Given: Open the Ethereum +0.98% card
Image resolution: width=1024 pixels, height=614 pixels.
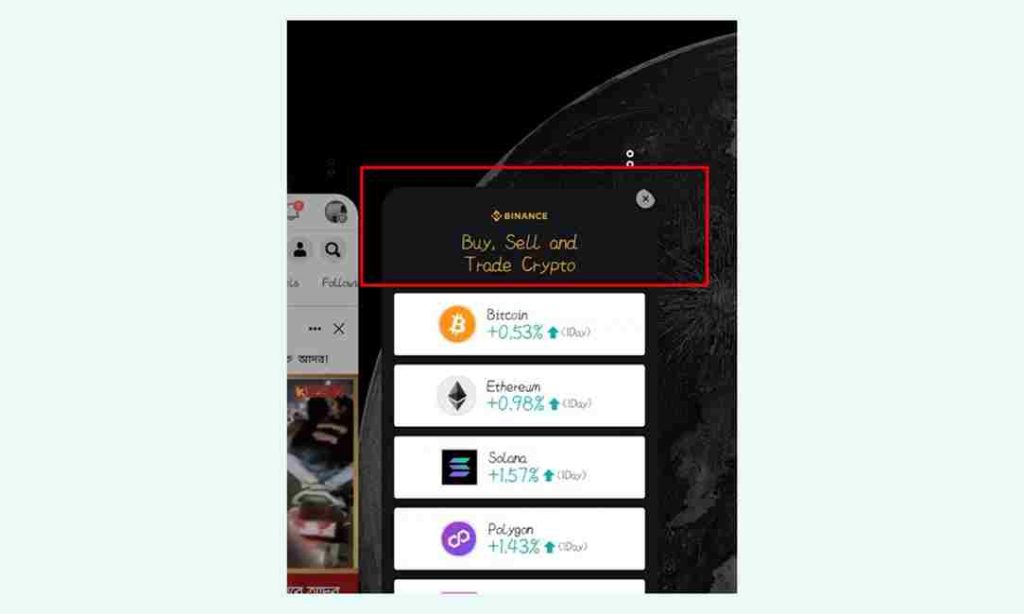Looking at the screenshot, I should [519, 396].
